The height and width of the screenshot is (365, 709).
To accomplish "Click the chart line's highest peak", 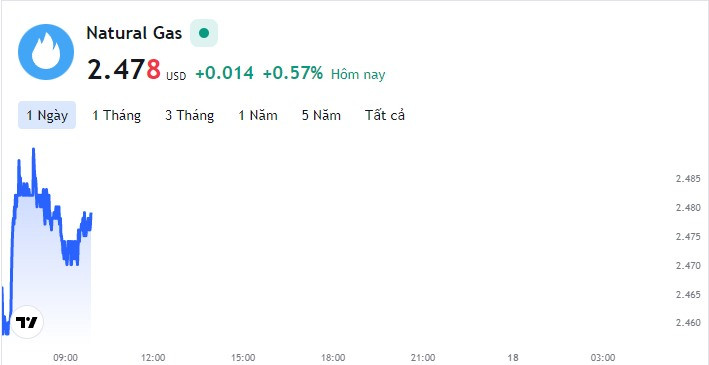I will [33, 149].
